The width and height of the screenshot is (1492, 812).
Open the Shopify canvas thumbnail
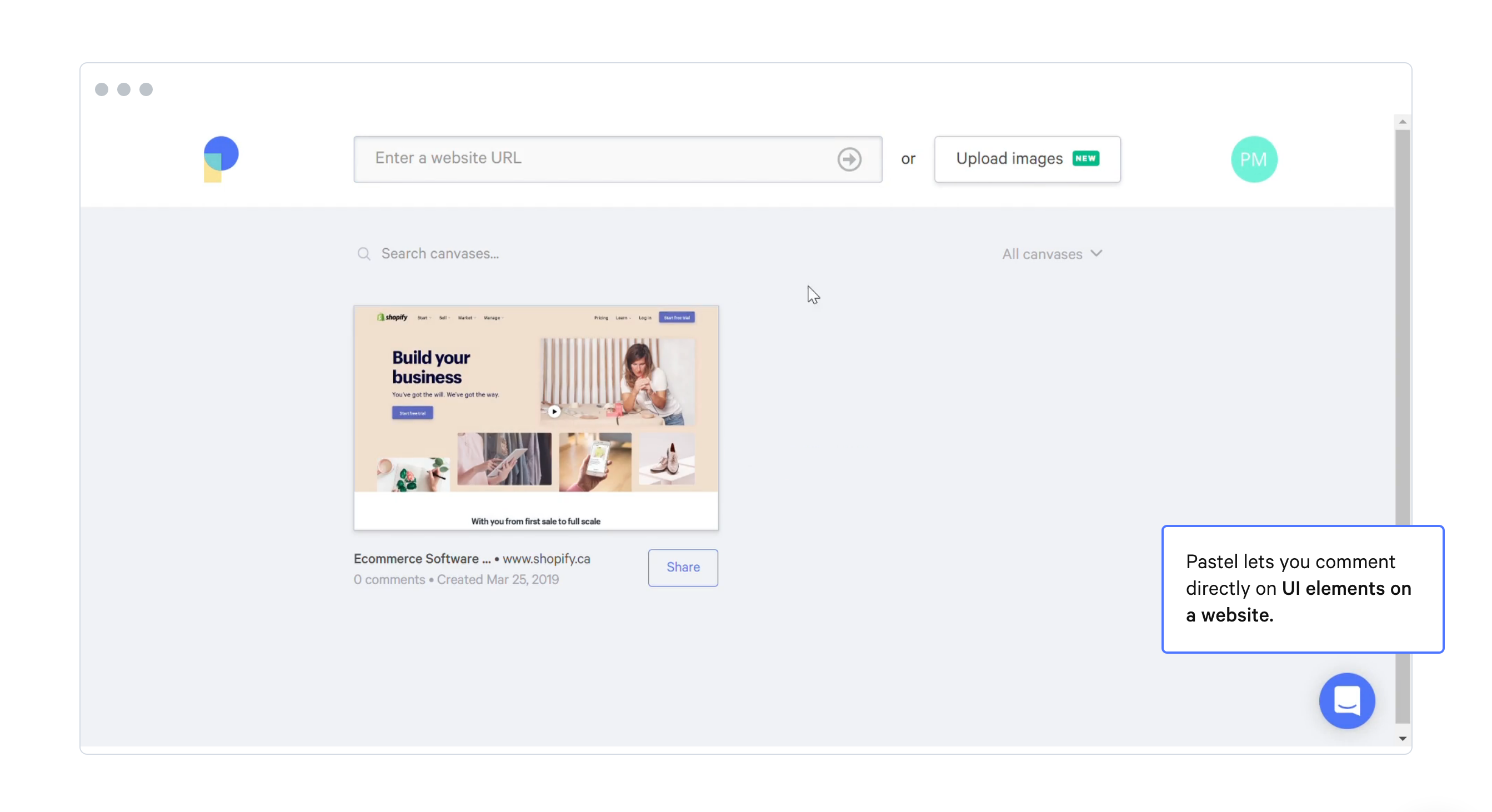(537, 418)
